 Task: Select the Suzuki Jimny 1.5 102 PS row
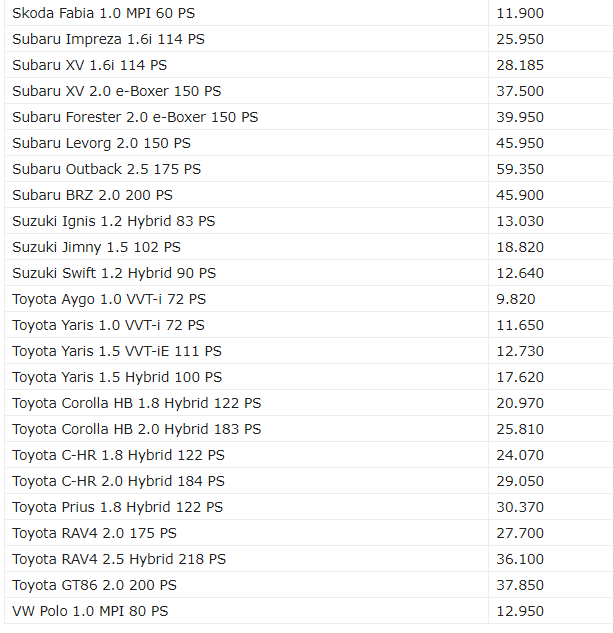coord(309,247)
